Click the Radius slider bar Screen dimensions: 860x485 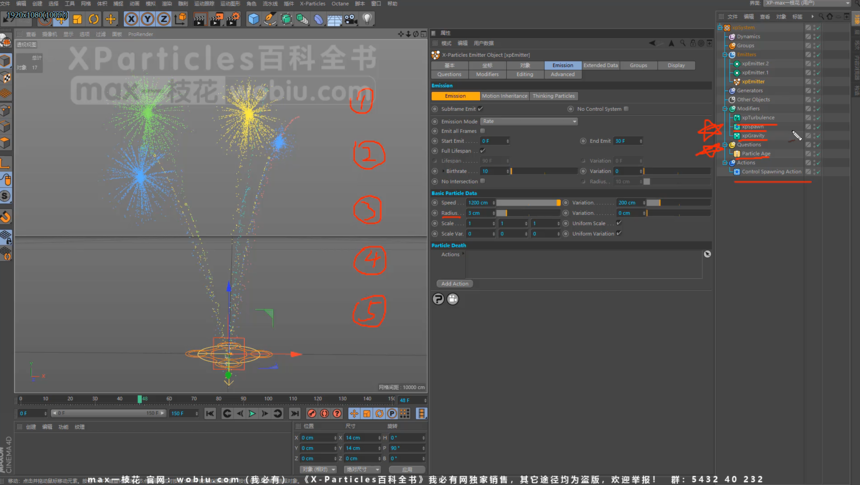click(x=529, y=213)
